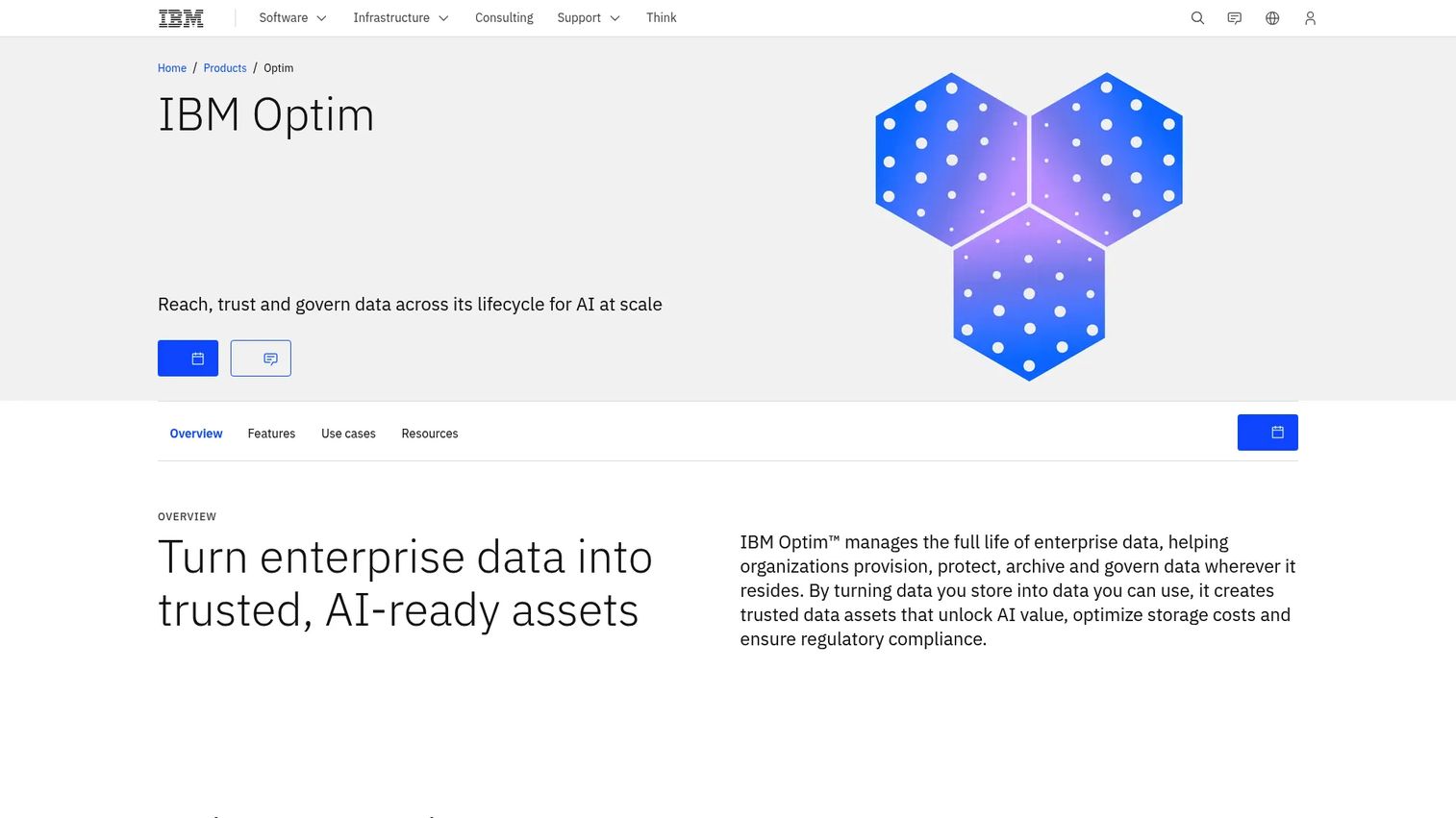Click the blue calendar button in the tab bar
This screenshot has height=818, width=1456.
[x=1268, y=433]
